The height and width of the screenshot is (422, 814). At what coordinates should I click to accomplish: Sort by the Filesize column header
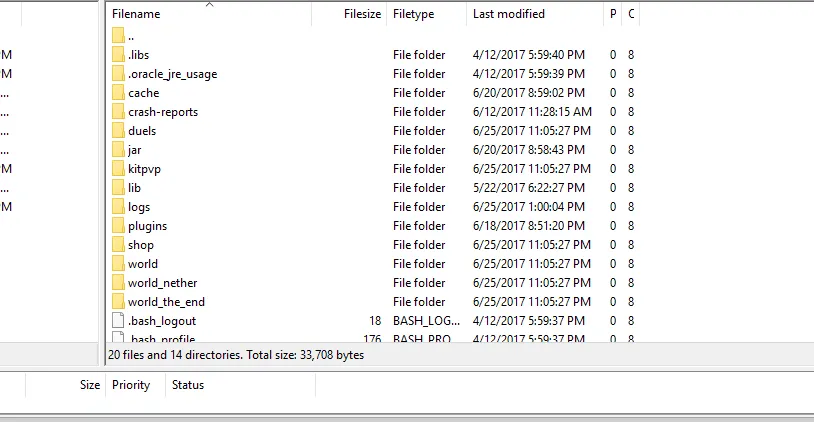[x=361, y=14]
